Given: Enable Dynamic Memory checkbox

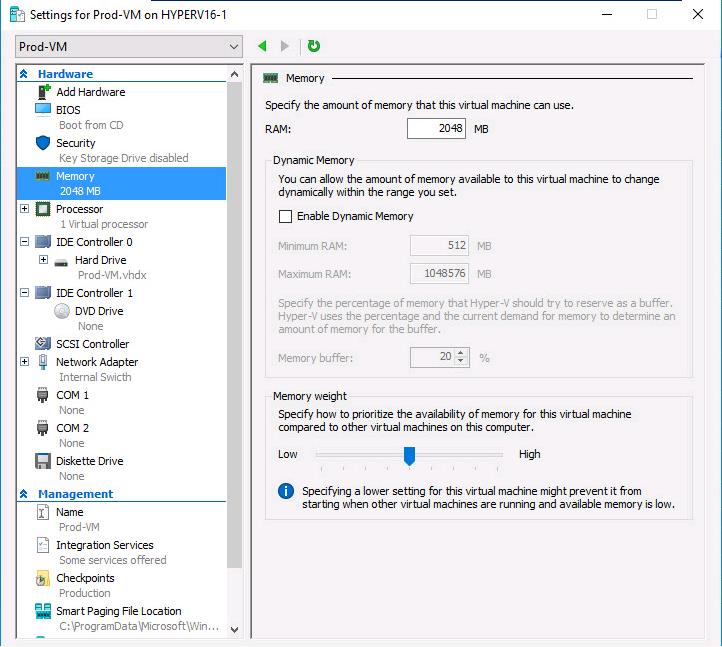Looking at the screenshot, I should tap(285, 216).
